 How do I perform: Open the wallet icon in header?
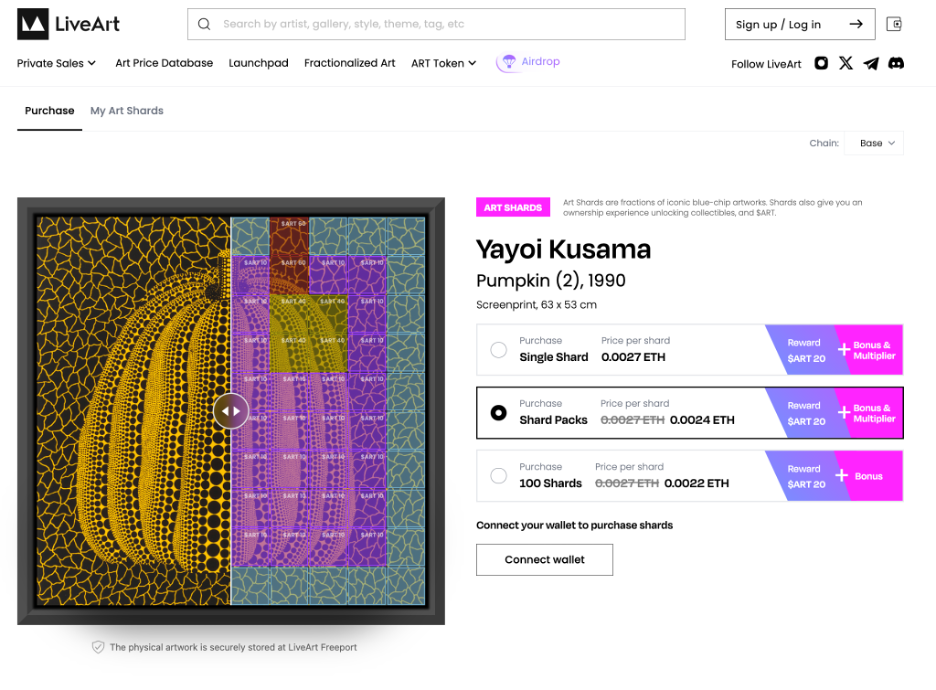[894, 24]
